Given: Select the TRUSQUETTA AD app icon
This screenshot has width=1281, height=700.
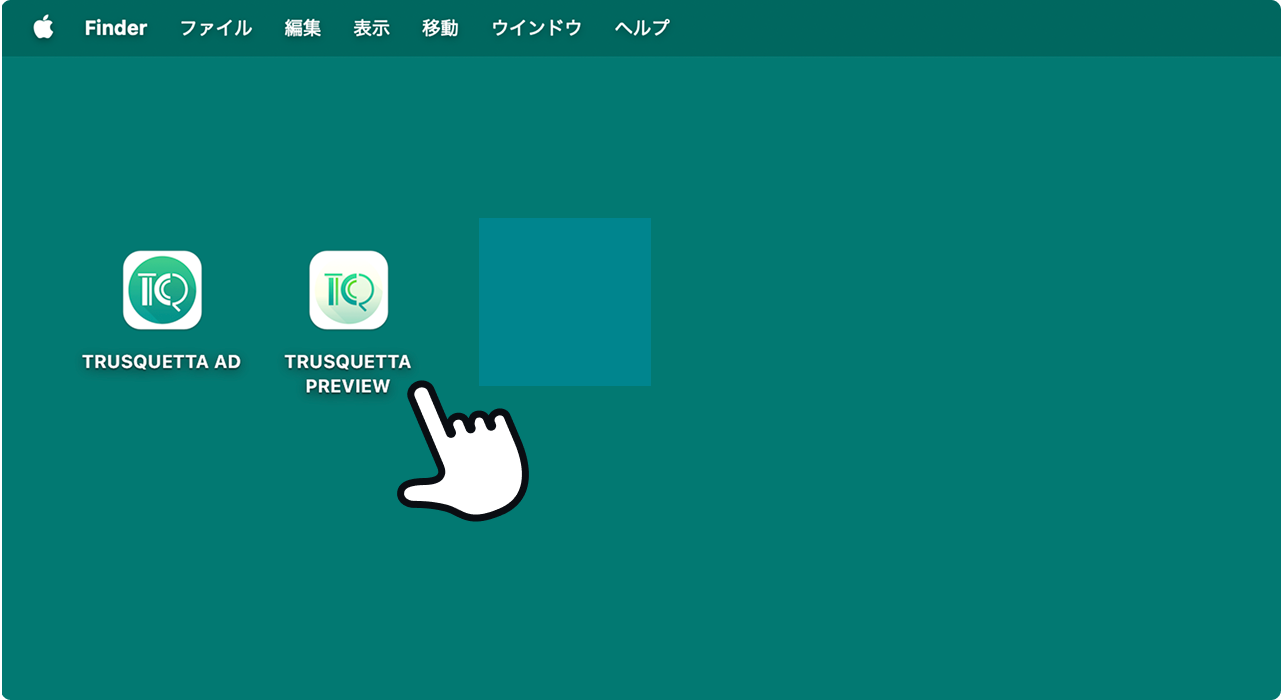Looking at the screenshot, I should (x=162, y=290).
